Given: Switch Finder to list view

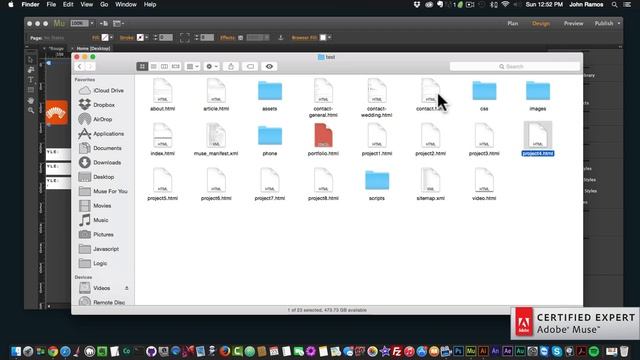Looking at the screenshot, I should click(x=153, y=67).
